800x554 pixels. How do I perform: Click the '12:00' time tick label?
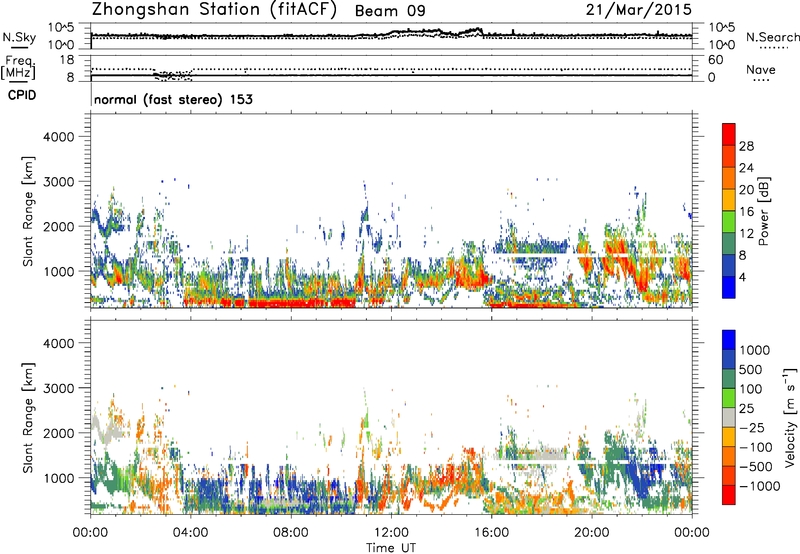391,533
